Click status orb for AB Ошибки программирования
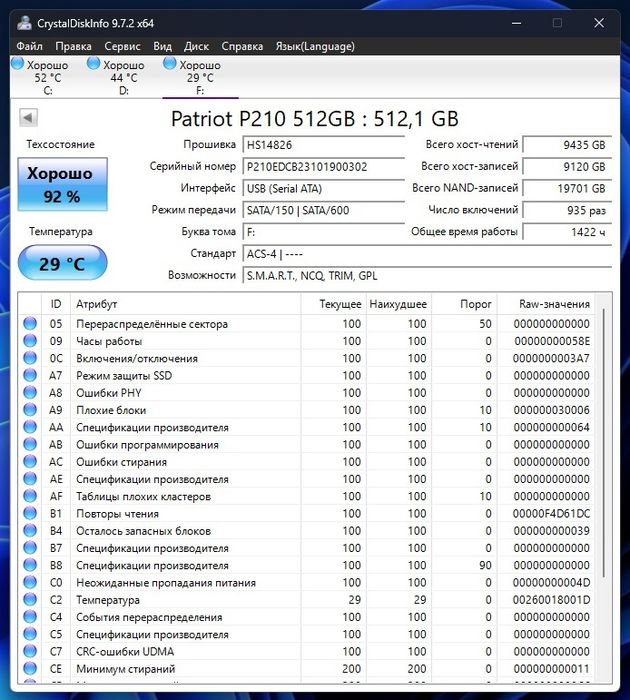The width and height of the screenshot is (630, 700). (x=30, y=444)
